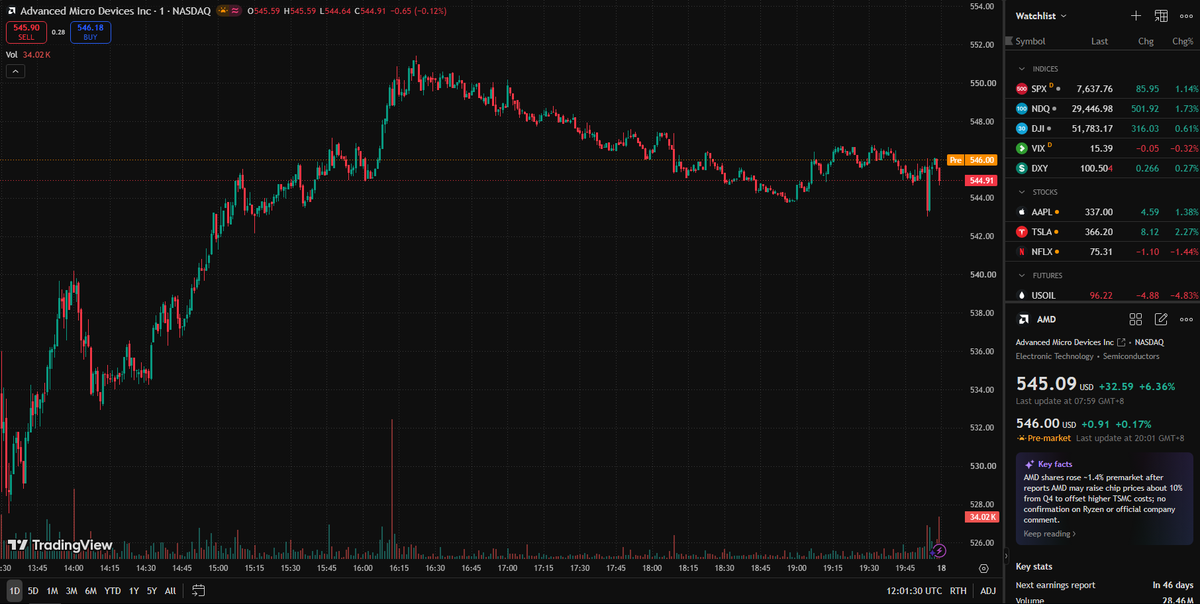This screenshot has width=1200, height=604.
Task: Click the 1 interval label in the chart title
Action: point(161,10)
